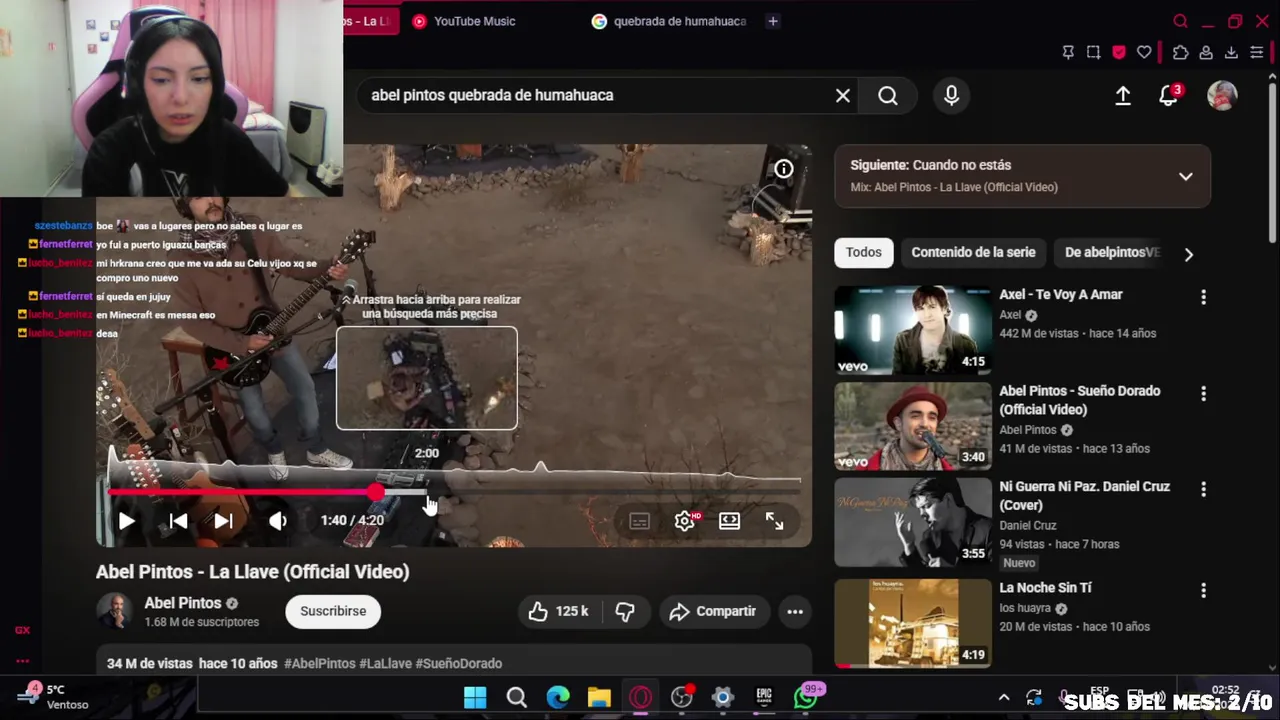This screenshot has height=720, width=1280.
Task: Open the Daniel Cruz channel link
Action: coord(1027,525)
